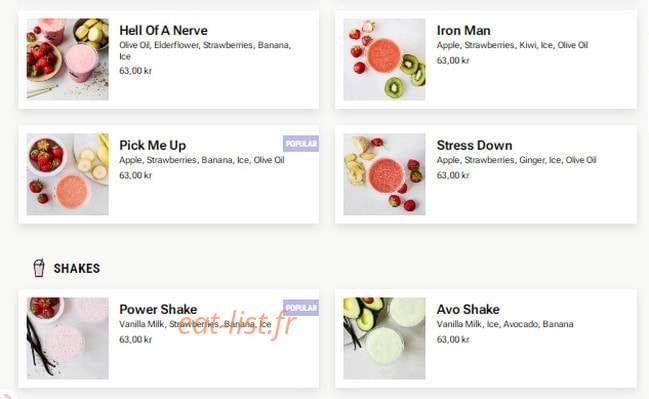
Task: Click the Stress Down ingredients description
Action: click(x=516, y=160)
